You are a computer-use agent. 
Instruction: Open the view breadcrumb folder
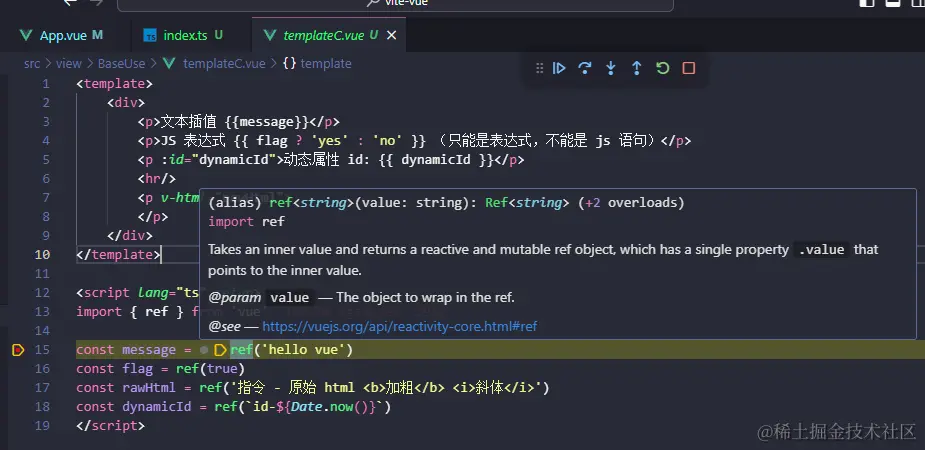coord(68,64)
